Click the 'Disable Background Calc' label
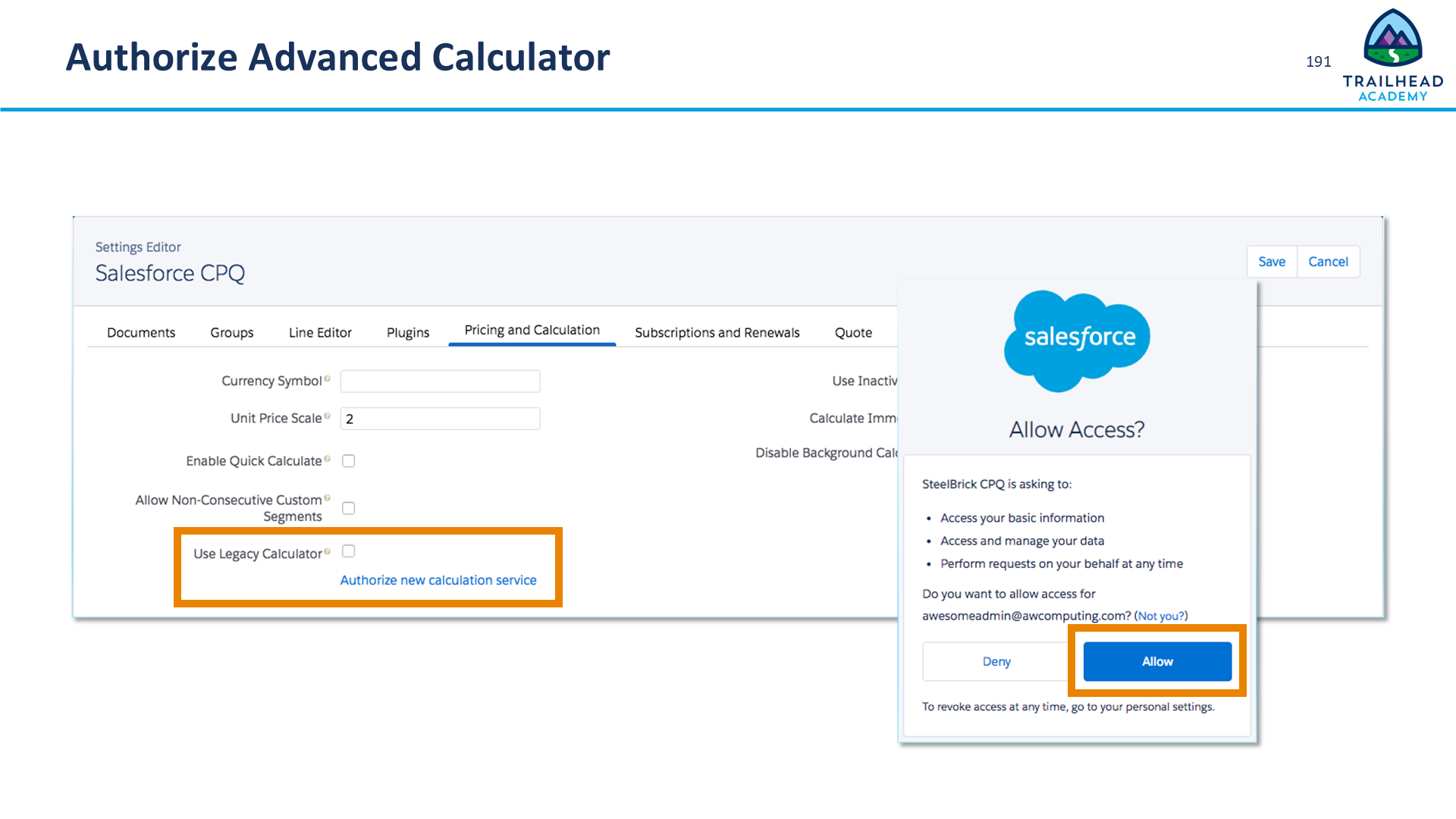The width and height of the screenshot is (1456, 819). point(827,453)
